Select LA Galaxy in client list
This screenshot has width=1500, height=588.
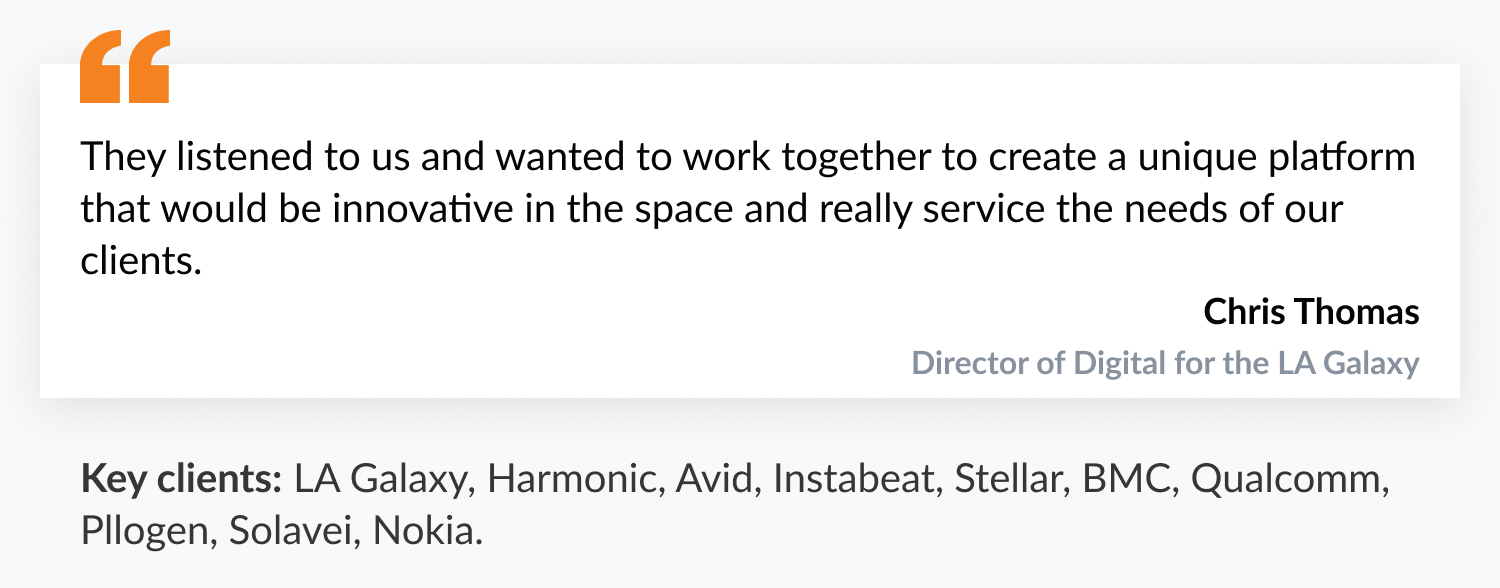point(382,480)
